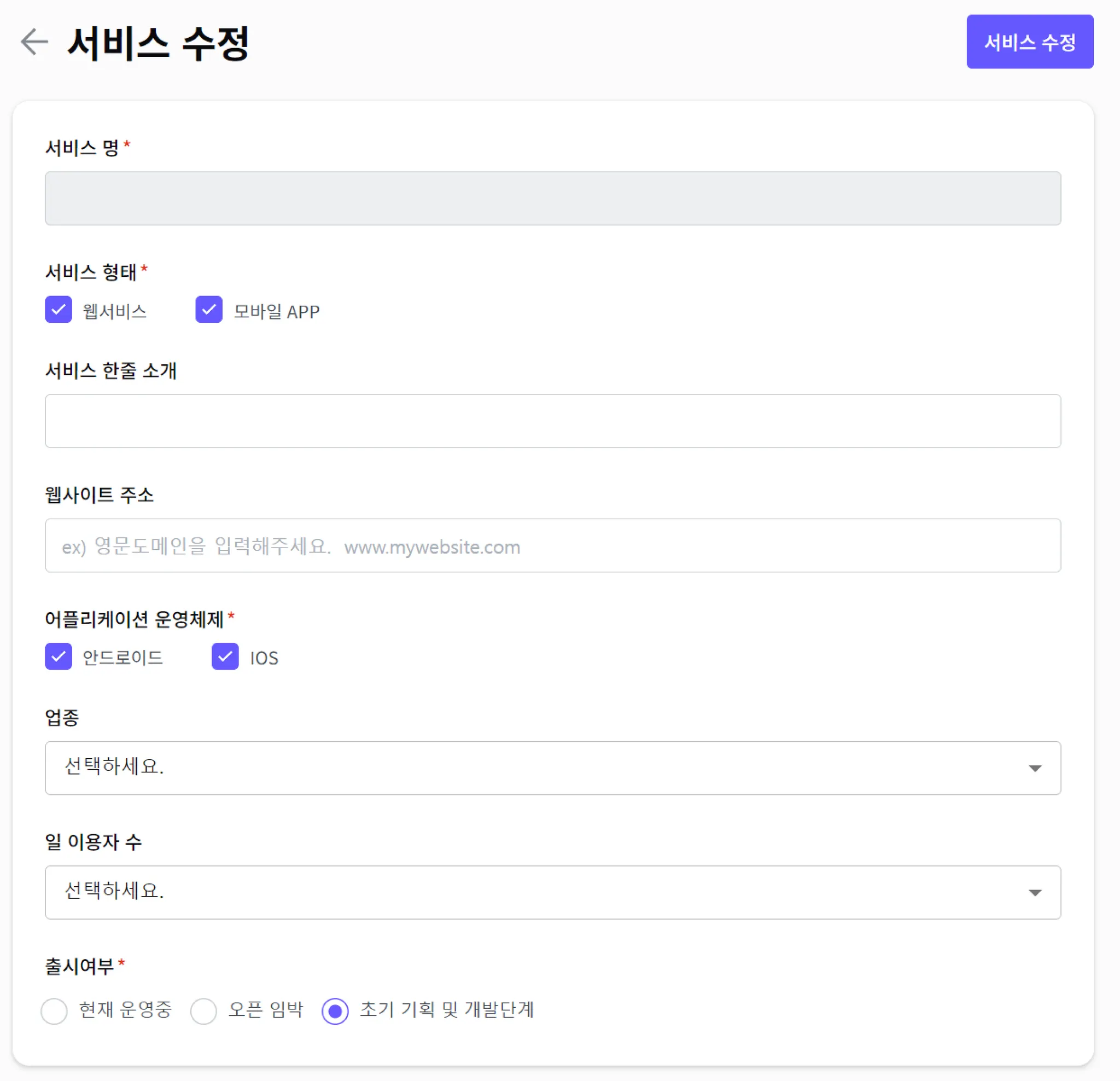Uncheck the 웹서비스 checkbox
This screenshot has height=1081, width=1120.
[59, 309]
